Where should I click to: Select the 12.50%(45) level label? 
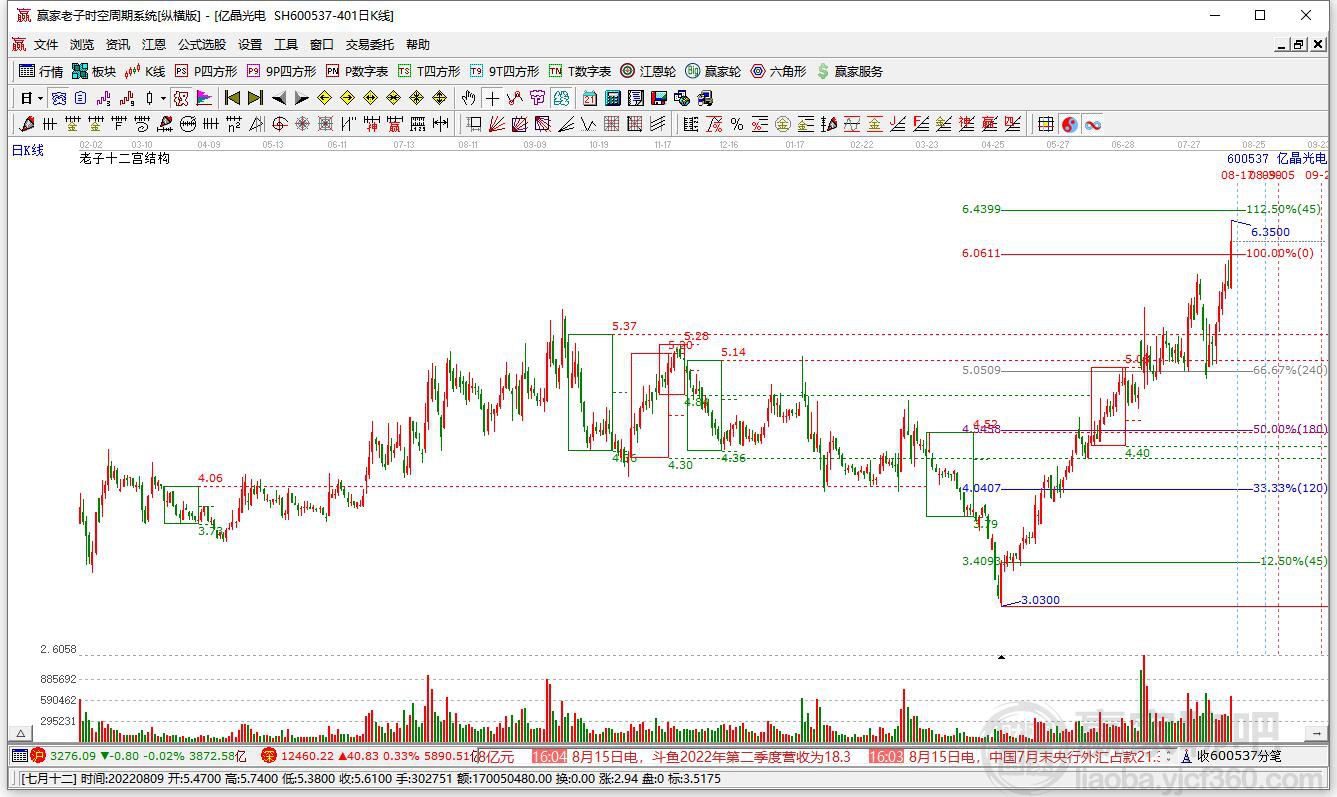(1295, 562)
